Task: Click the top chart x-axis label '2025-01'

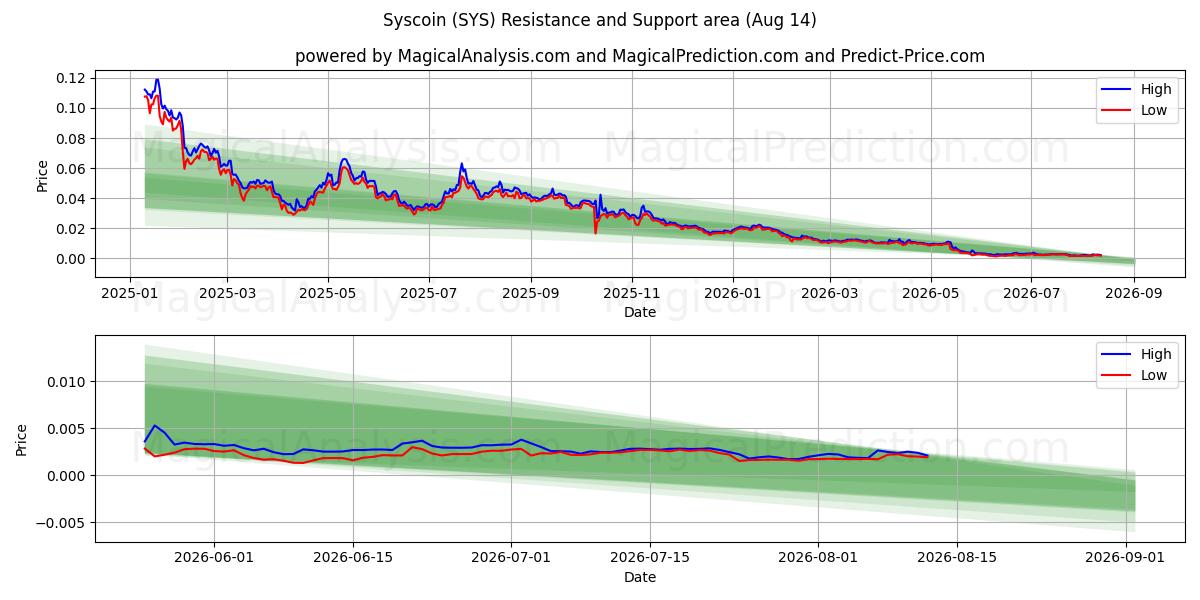Action: (x=129, y=294)
